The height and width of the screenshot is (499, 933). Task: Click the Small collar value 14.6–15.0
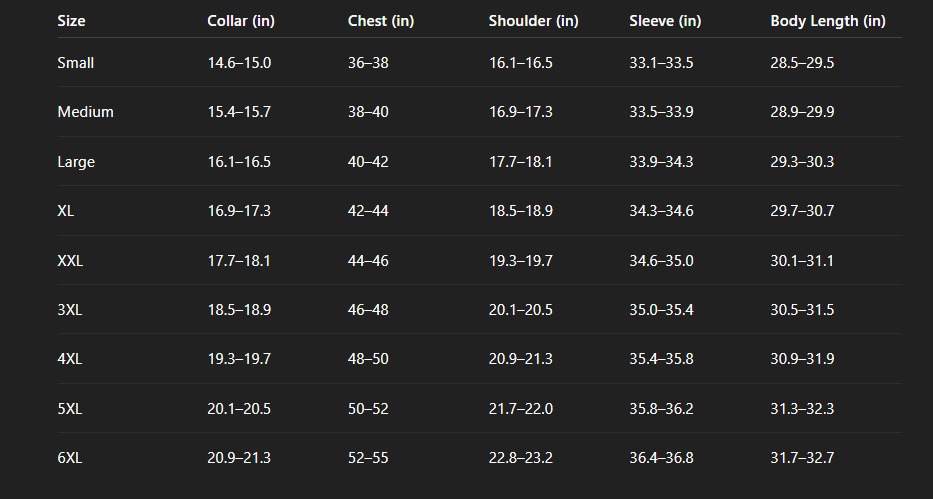[239, 63]
